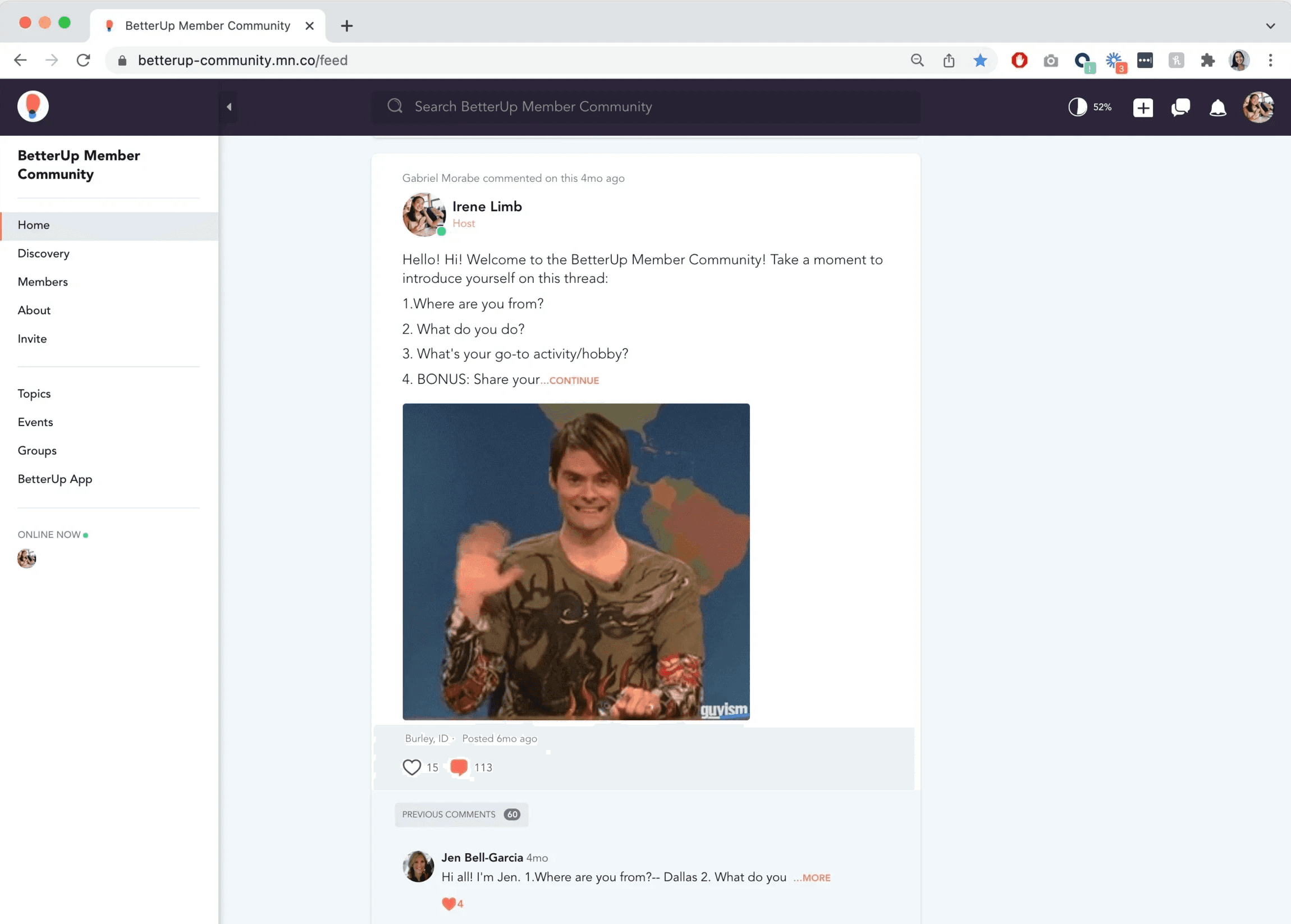Click the browser forward arrow
The height and width of the screenshot is (924, 1291).
pos(52,60)
